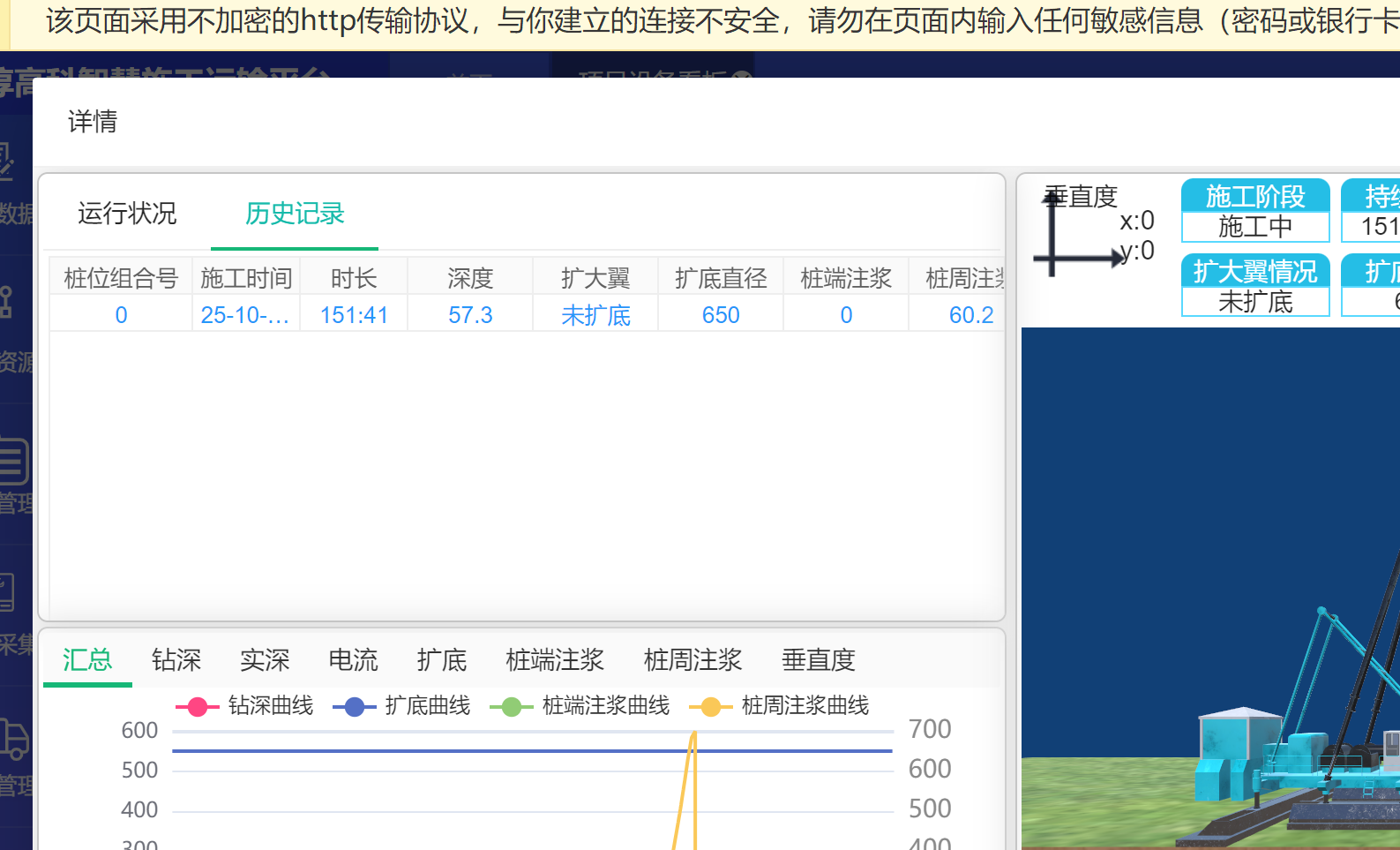
Task: Click the truck icon in left sidebar
Action: tap(15, 740)
